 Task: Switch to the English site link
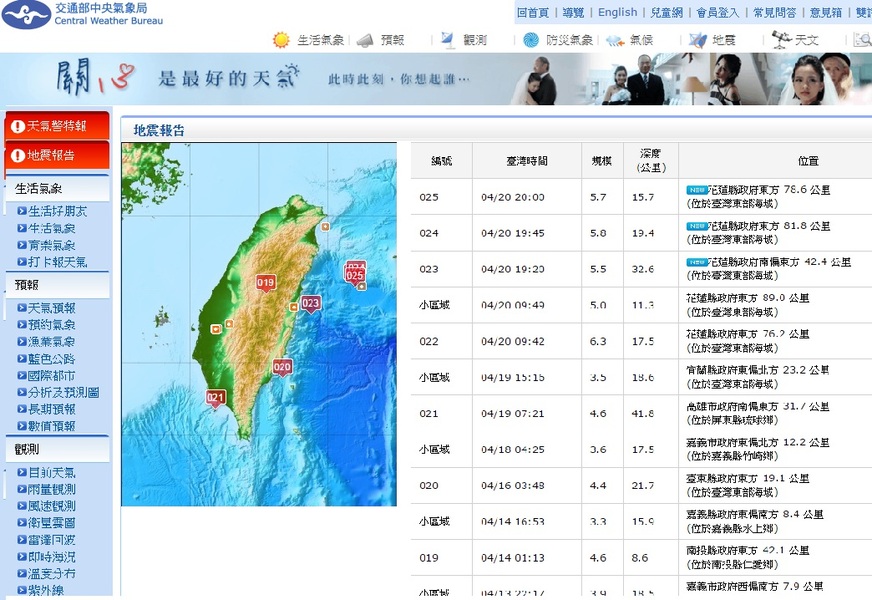click(617, 12)
